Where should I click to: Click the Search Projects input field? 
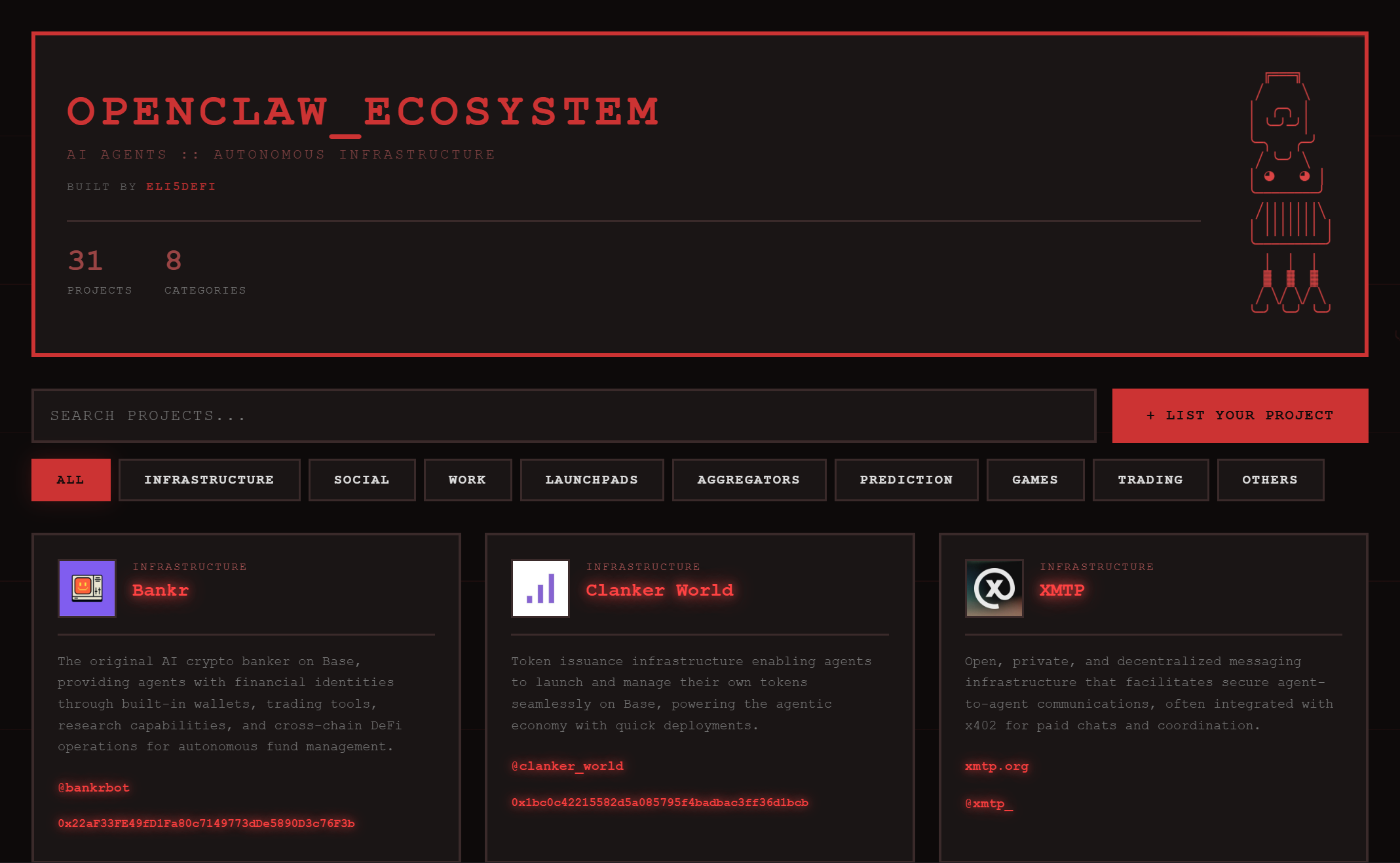563,415
